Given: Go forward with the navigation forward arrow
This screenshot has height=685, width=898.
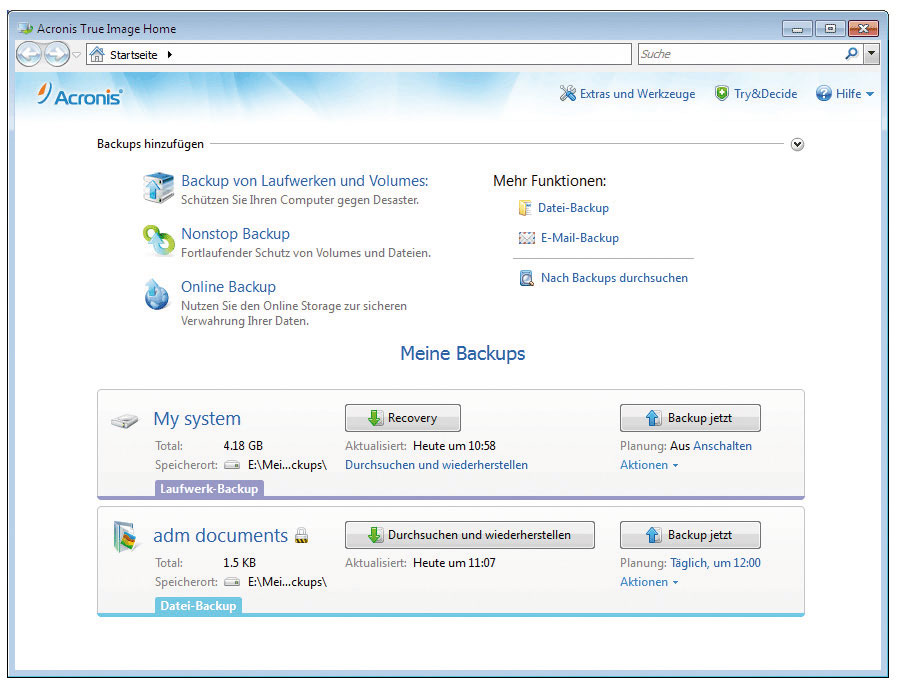Looking at the screenshot, I should (57, 55).
